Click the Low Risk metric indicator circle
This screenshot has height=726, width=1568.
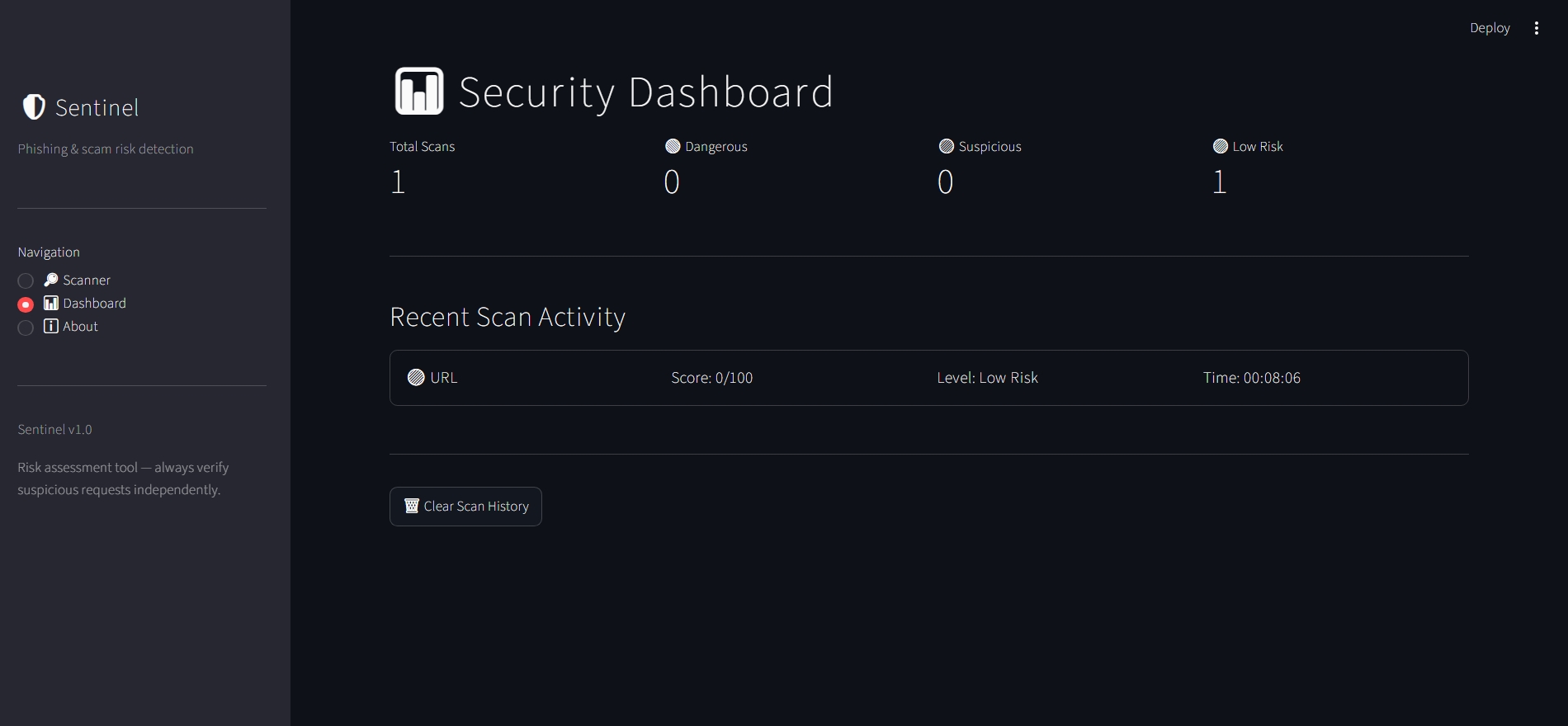click(1221, 146)
